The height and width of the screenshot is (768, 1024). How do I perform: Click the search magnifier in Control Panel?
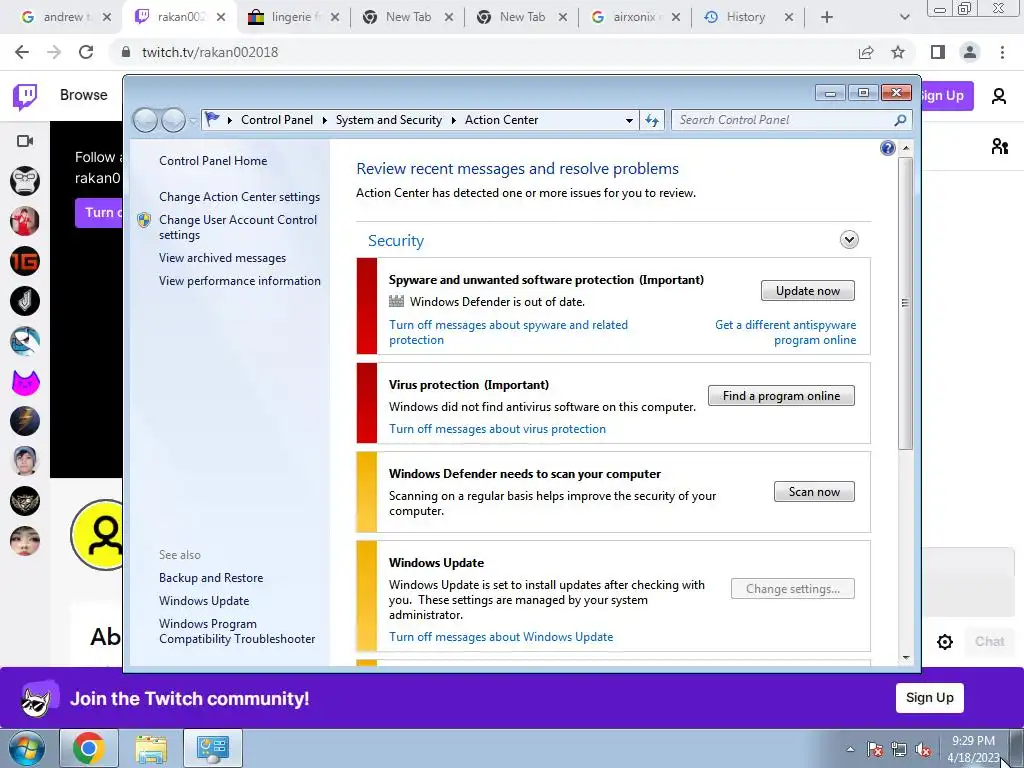[x=900, y=120]
